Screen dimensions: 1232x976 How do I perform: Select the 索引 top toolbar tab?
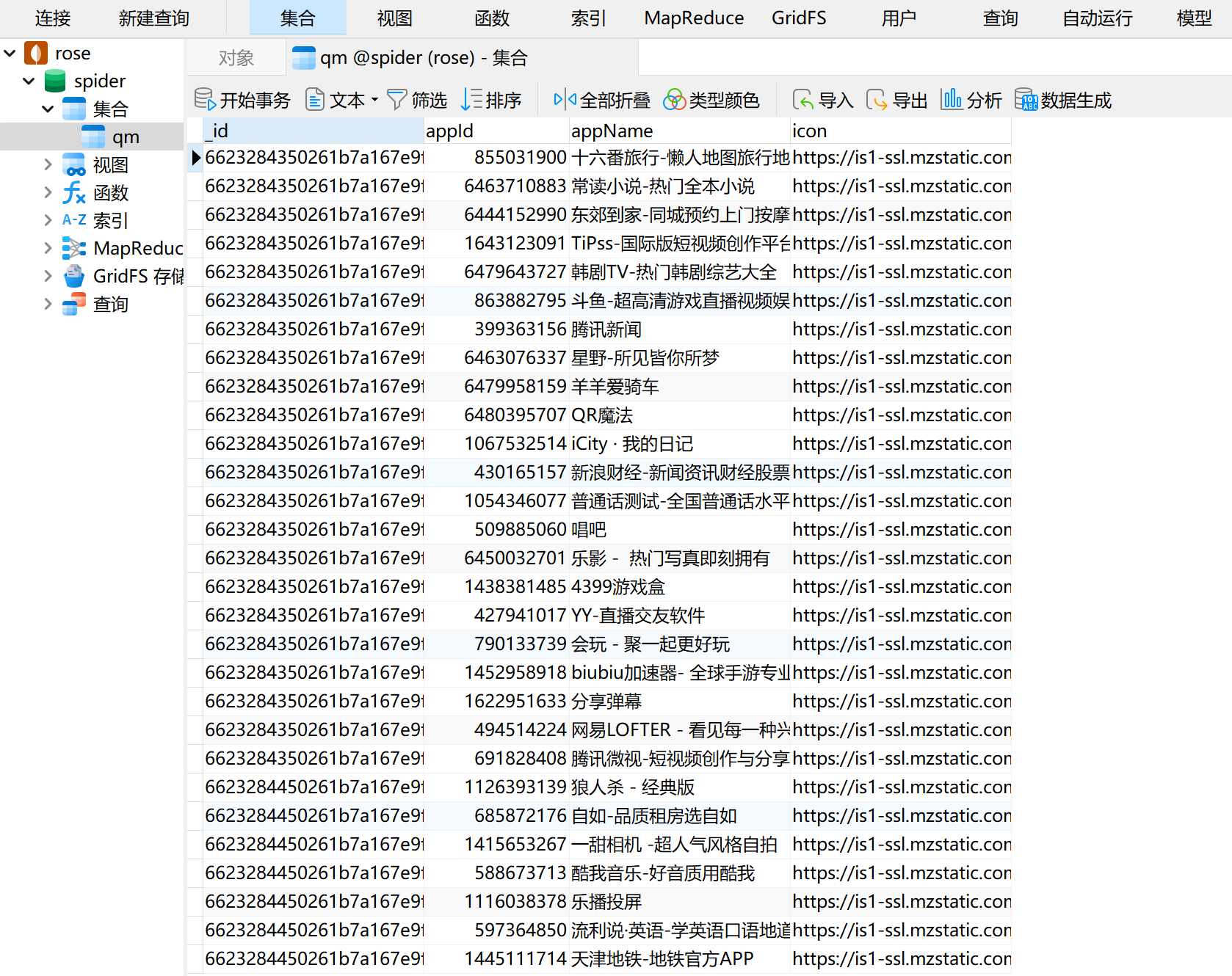point(589,18)
